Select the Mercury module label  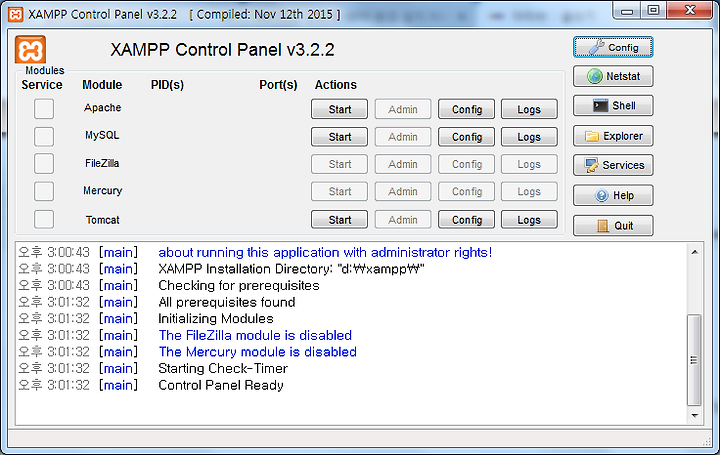(x=102, y=191)
